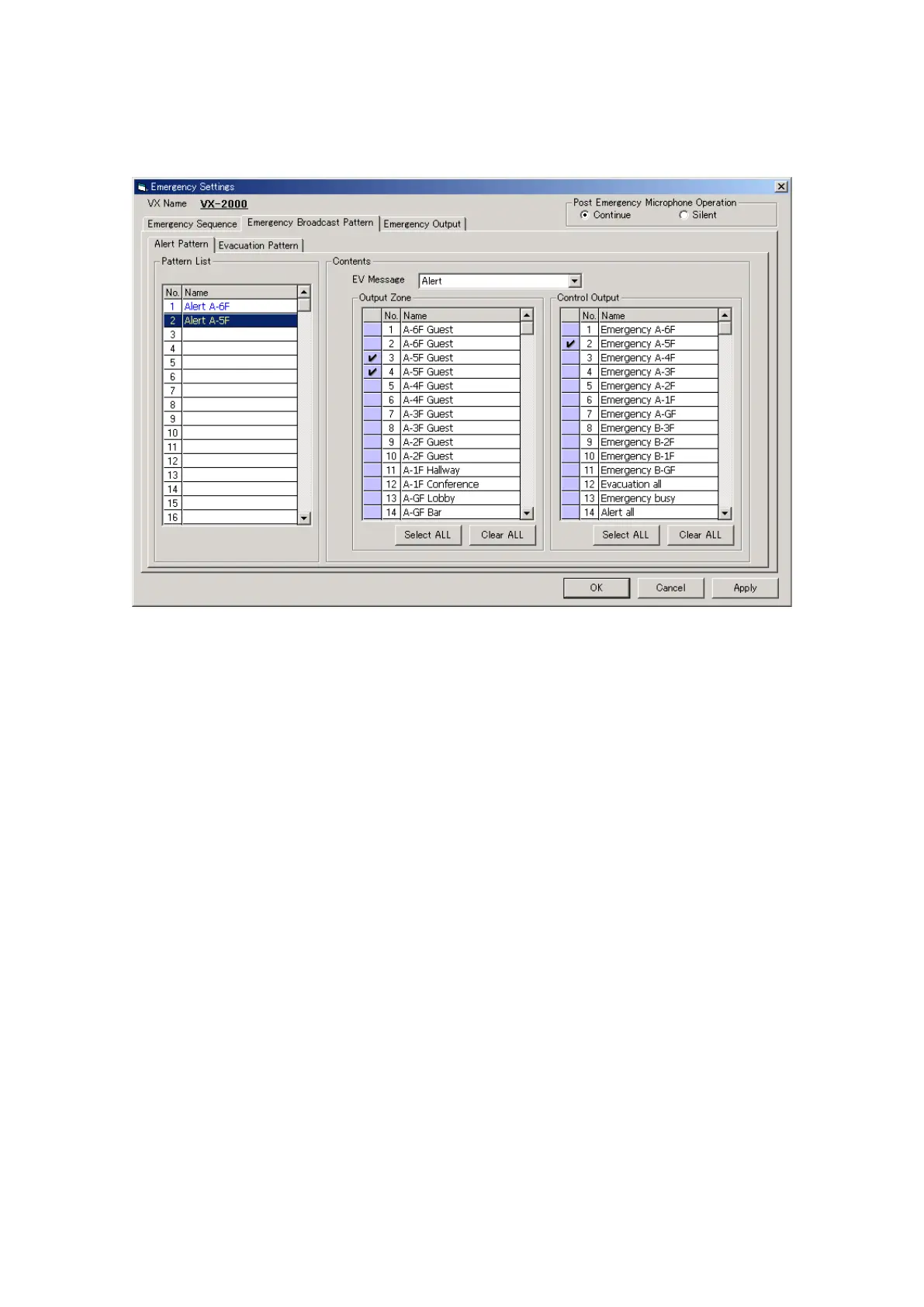
Task: Click Pattern List scroll up arrow
Action: pos(304,293)
